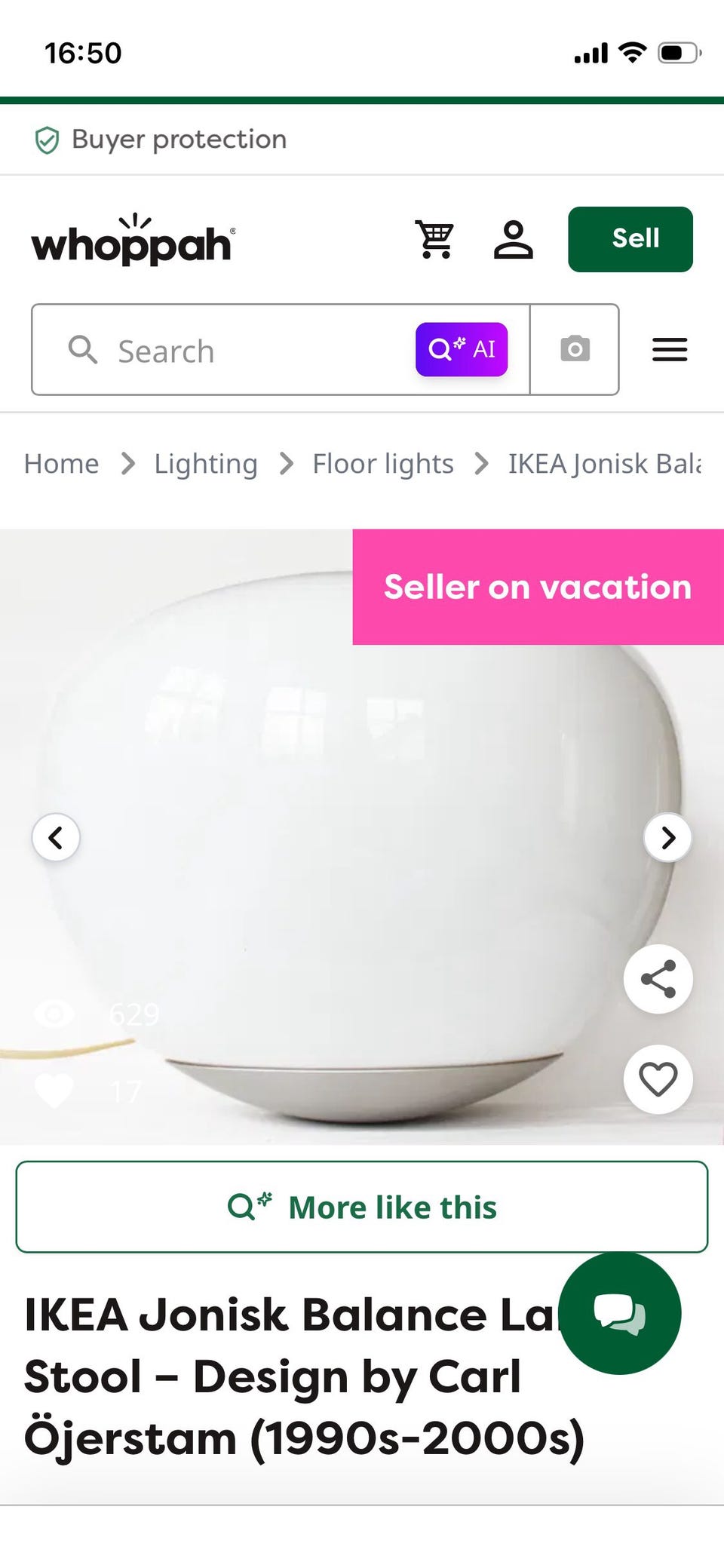
Task: Tap More like this button
Action: pyautogui.click(x=362, y=1207)
